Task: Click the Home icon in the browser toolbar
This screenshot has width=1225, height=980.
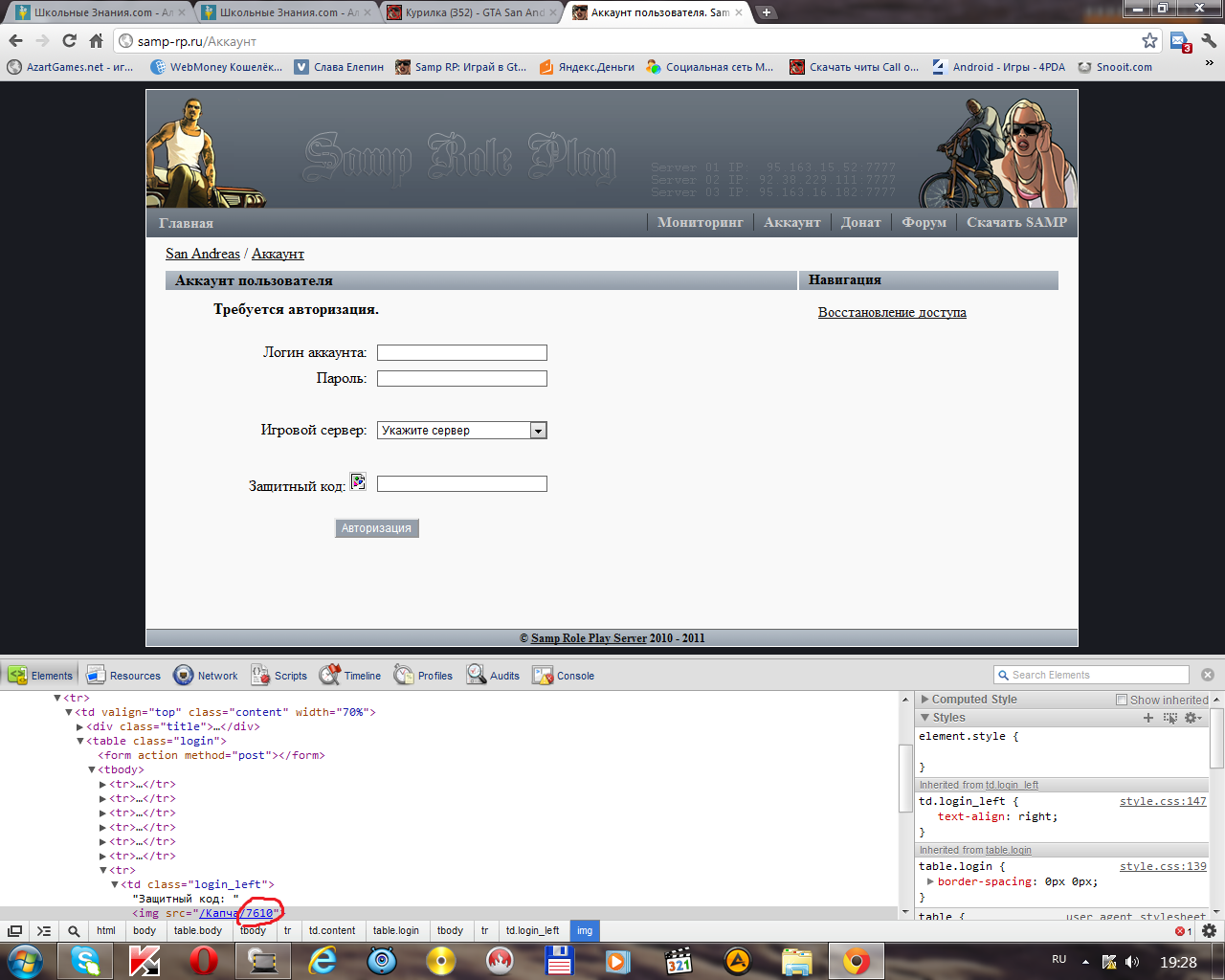Action: 96,41
